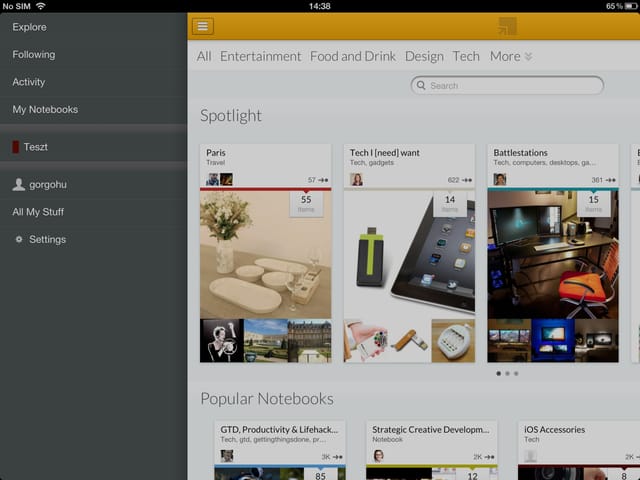Viewport: 640px width, 480px height.
Task: Click the owner avatar on Tech I [need] want
Action: pos(356,179)
